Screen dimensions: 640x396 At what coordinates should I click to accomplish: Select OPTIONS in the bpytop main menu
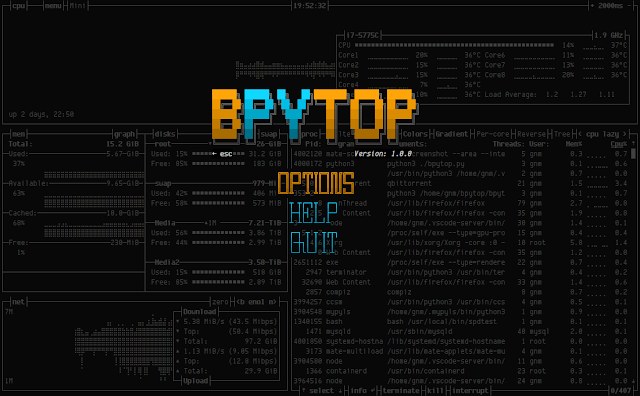pyautogui.click(x=316, y=183)
